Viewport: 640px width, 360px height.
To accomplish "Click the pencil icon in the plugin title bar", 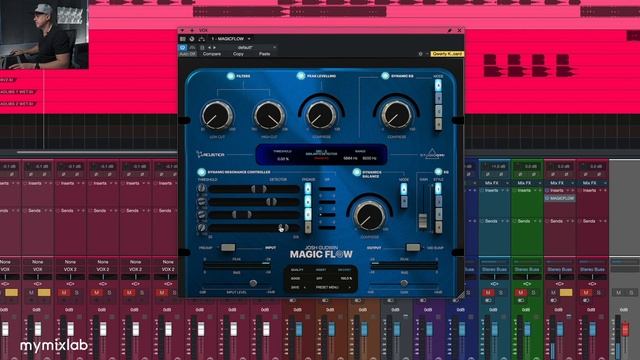I will click(449, 30).
